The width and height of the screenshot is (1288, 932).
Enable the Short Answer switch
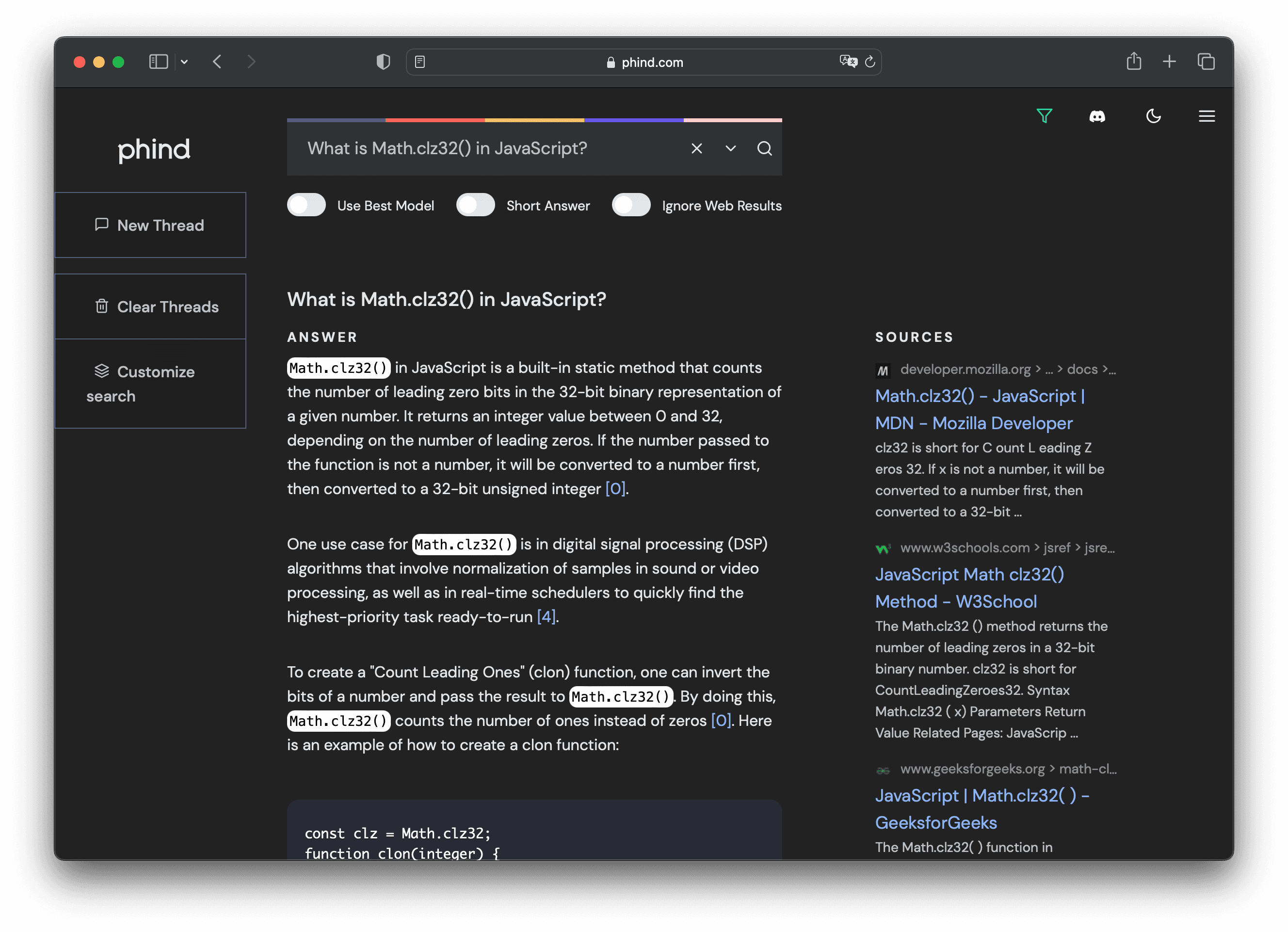coord(475,205)
